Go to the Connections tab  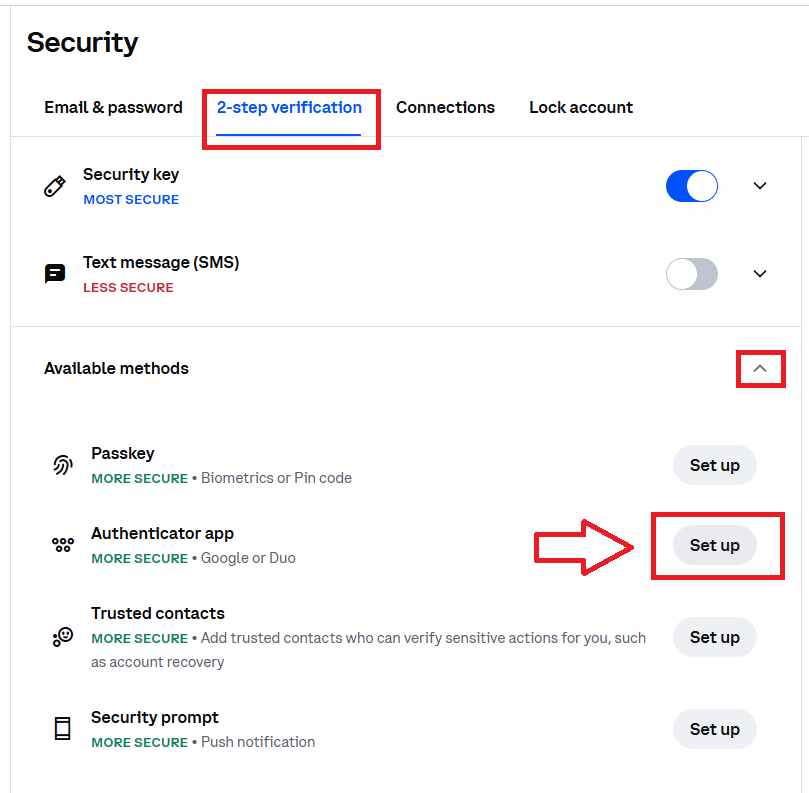click(x=445, y=107)
